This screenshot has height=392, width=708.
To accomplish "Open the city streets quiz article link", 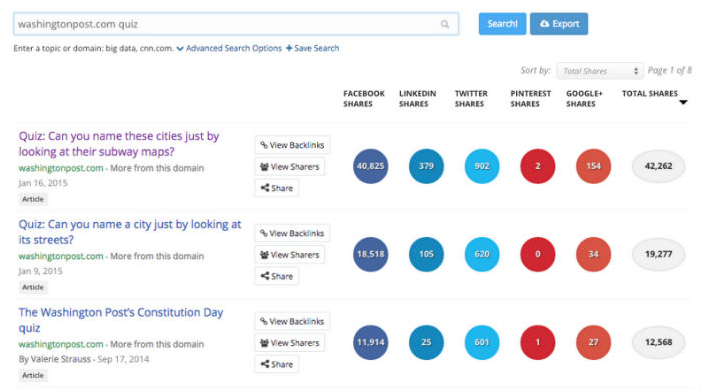I will 130,232.
